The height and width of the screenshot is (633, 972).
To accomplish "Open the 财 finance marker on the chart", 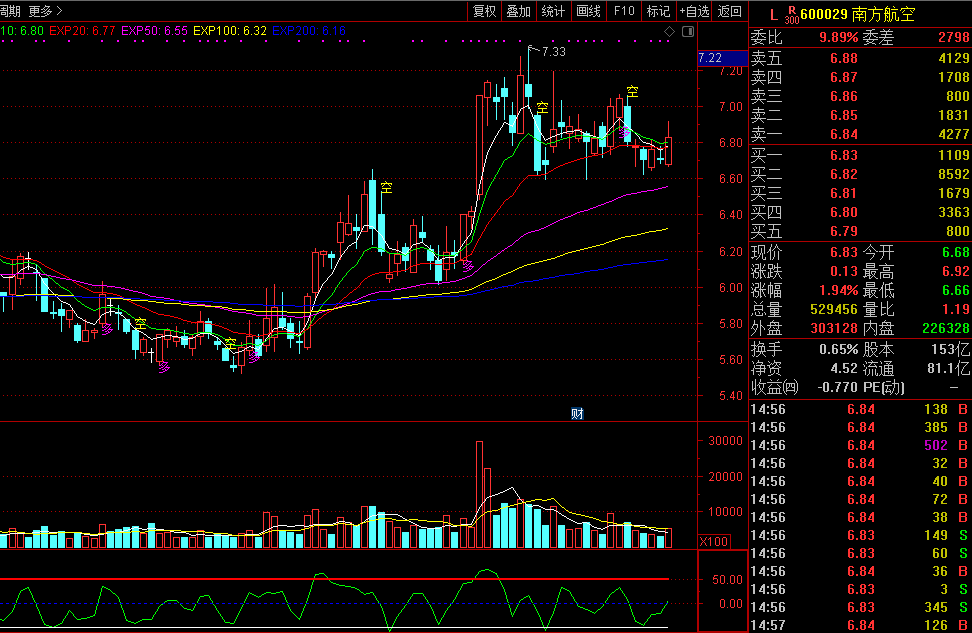I will (577, 414).
